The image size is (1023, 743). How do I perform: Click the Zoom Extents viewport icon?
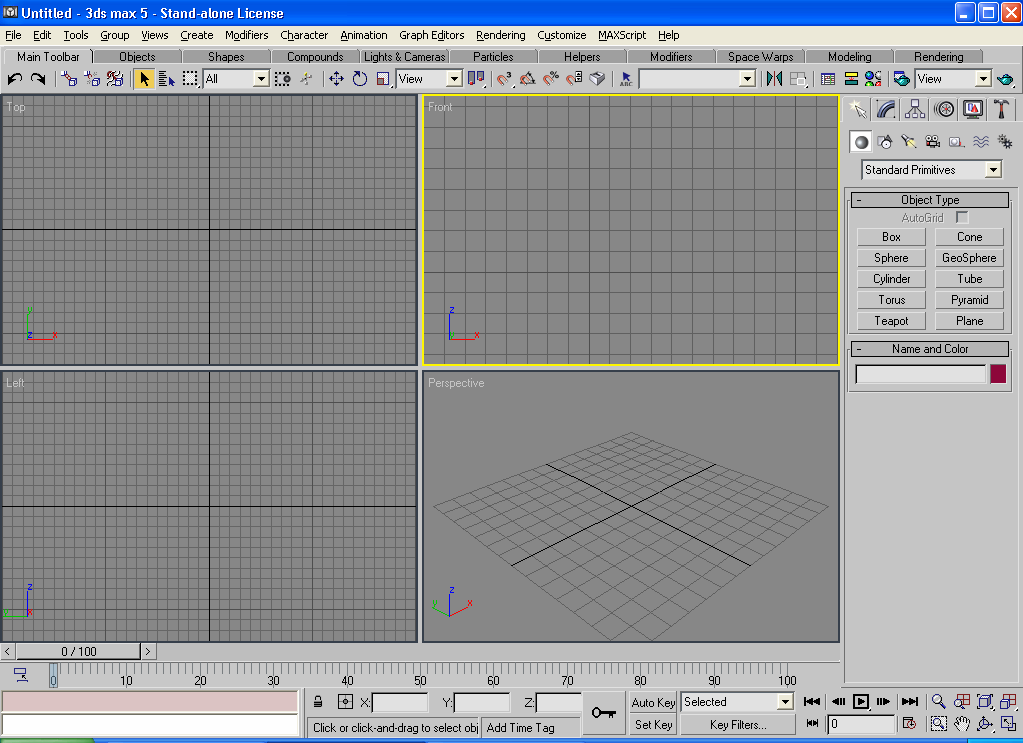[x=985, y=702]
